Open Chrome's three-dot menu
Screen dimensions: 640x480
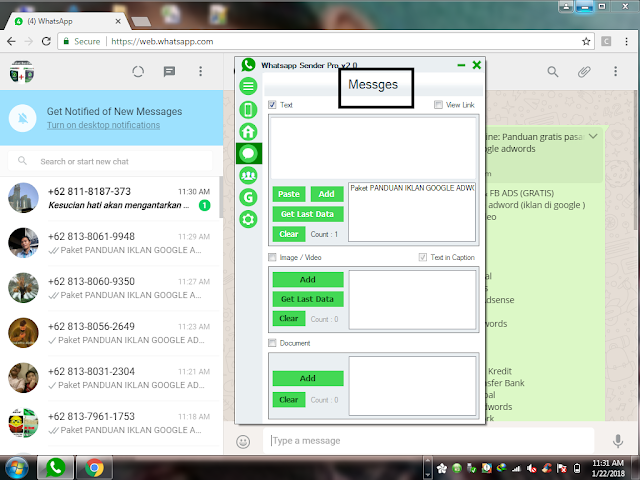pyautogui.click(x=626, y=41)
